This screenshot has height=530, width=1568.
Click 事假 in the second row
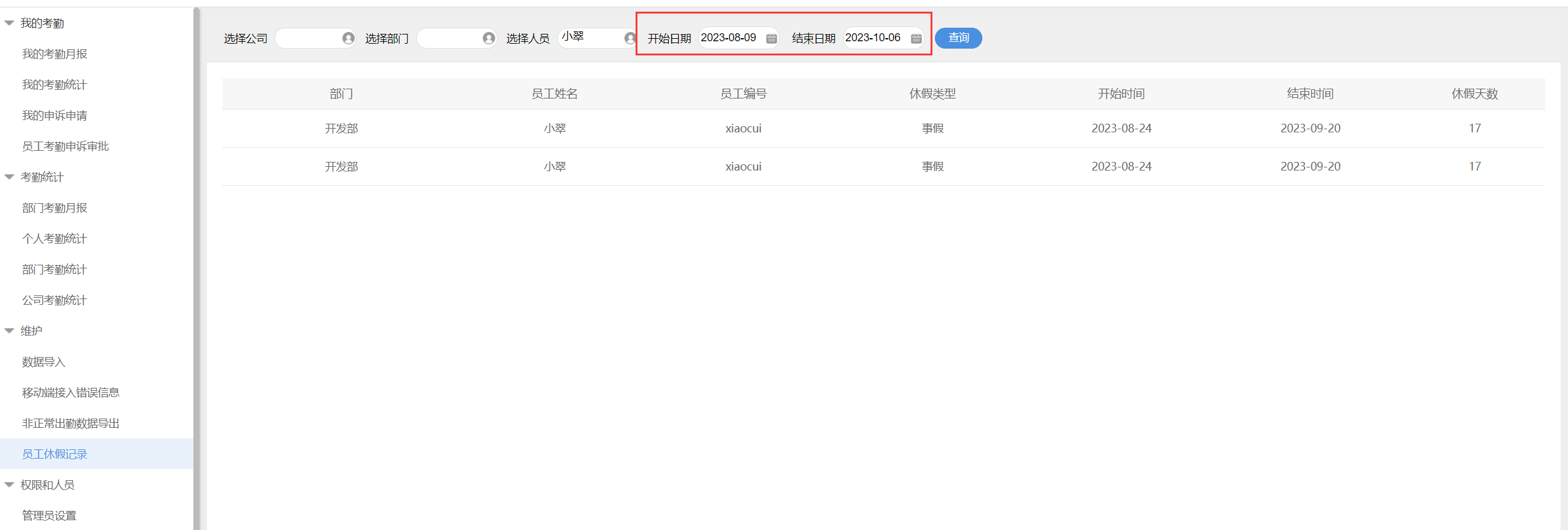(x=932, y=167)
